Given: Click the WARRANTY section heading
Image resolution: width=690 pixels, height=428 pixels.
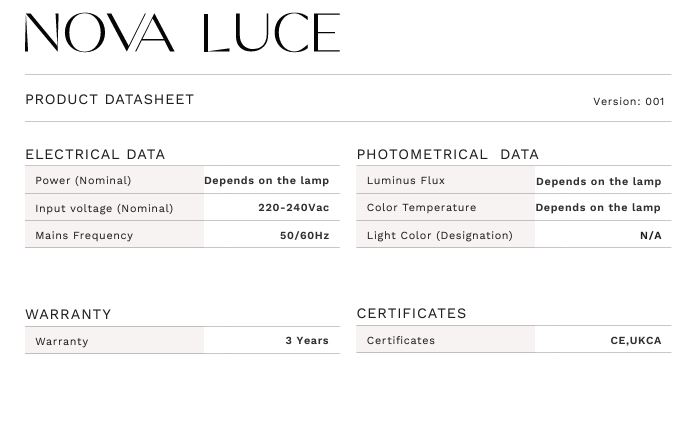Looking at the screenshot, I should point(68,314).
